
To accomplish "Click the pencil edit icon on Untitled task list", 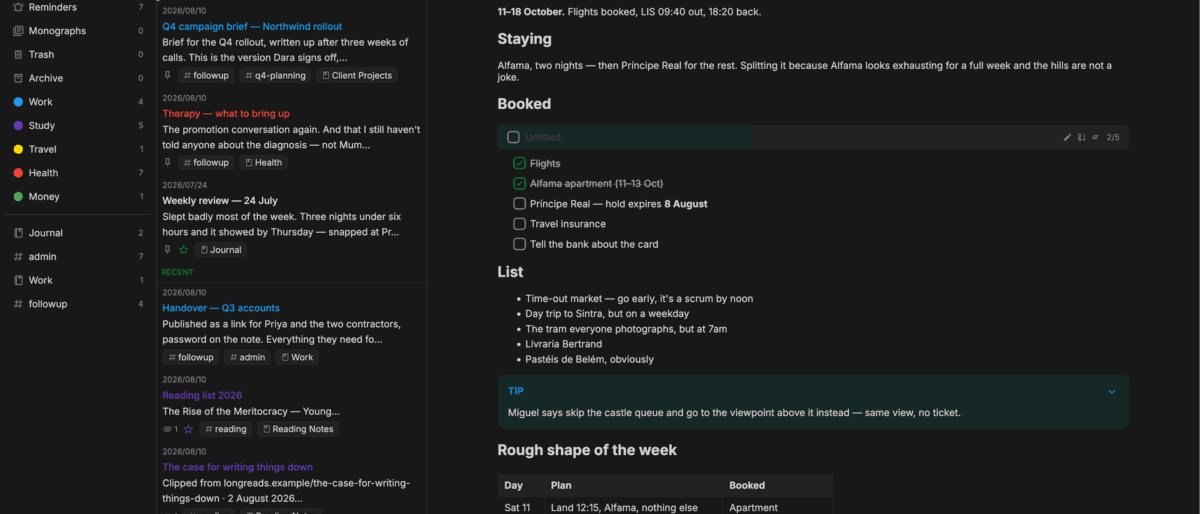I will point(1067,137).
